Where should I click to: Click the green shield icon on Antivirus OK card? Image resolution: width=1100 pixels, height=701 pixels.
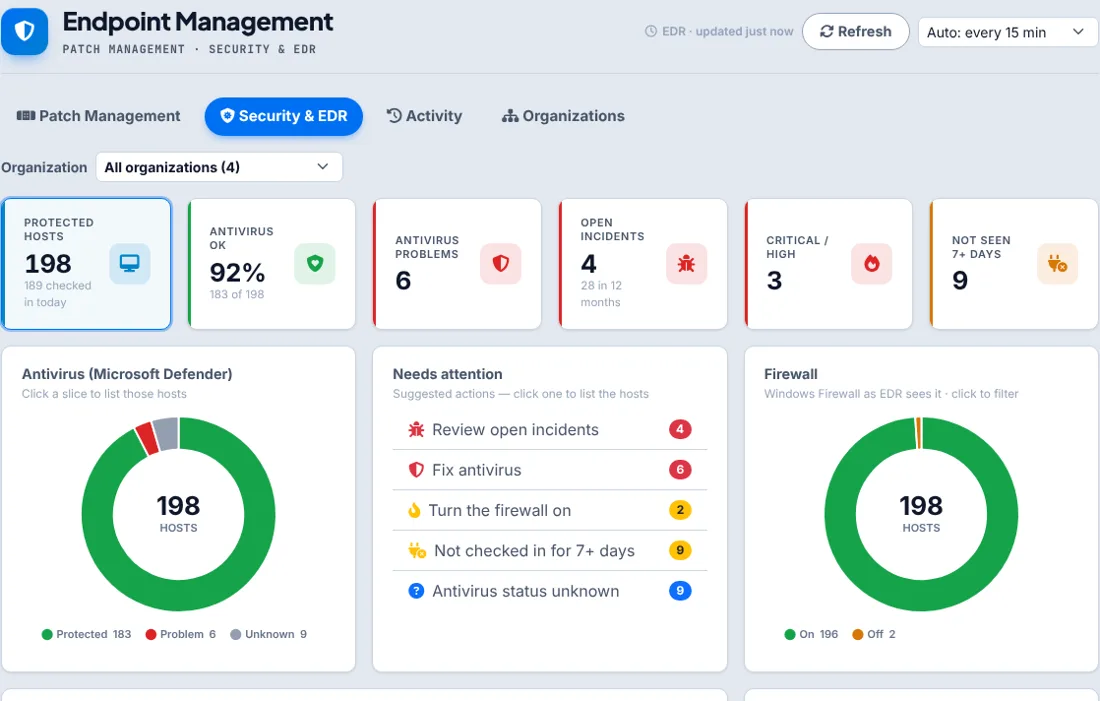[314, 264]
